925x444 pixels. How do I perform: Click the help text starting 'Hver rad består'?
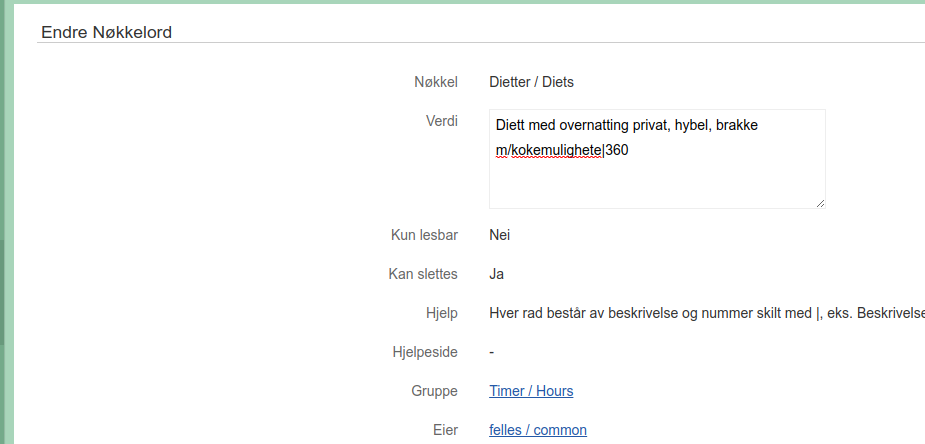pos(707,313)
